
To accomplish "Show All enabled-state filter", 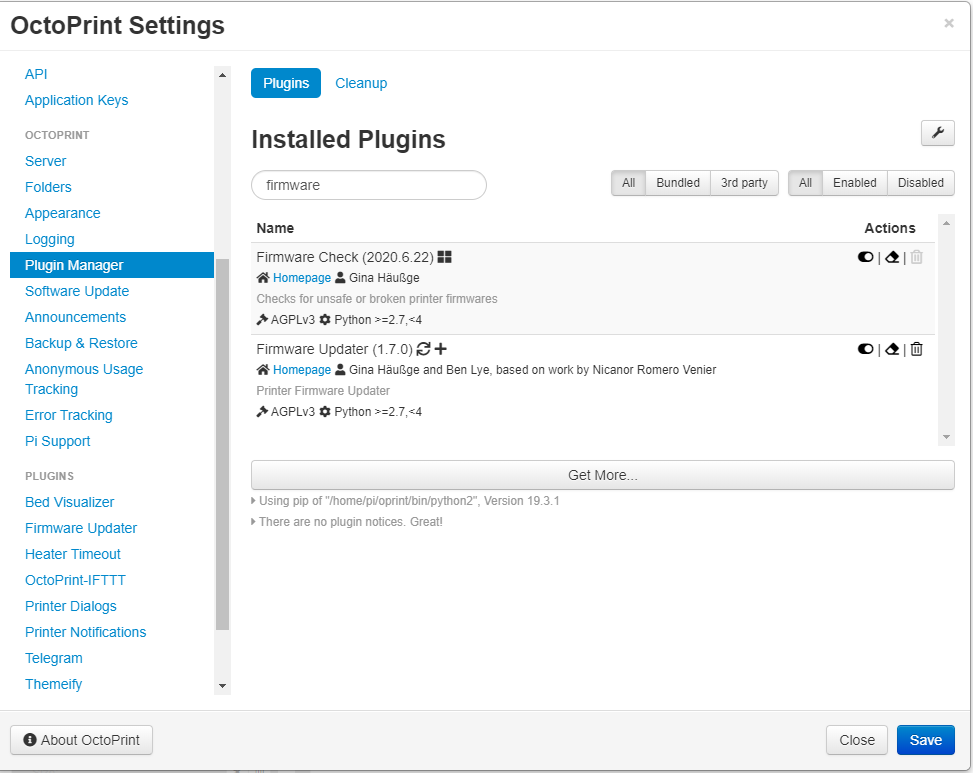I will click(x=805, y=183).
